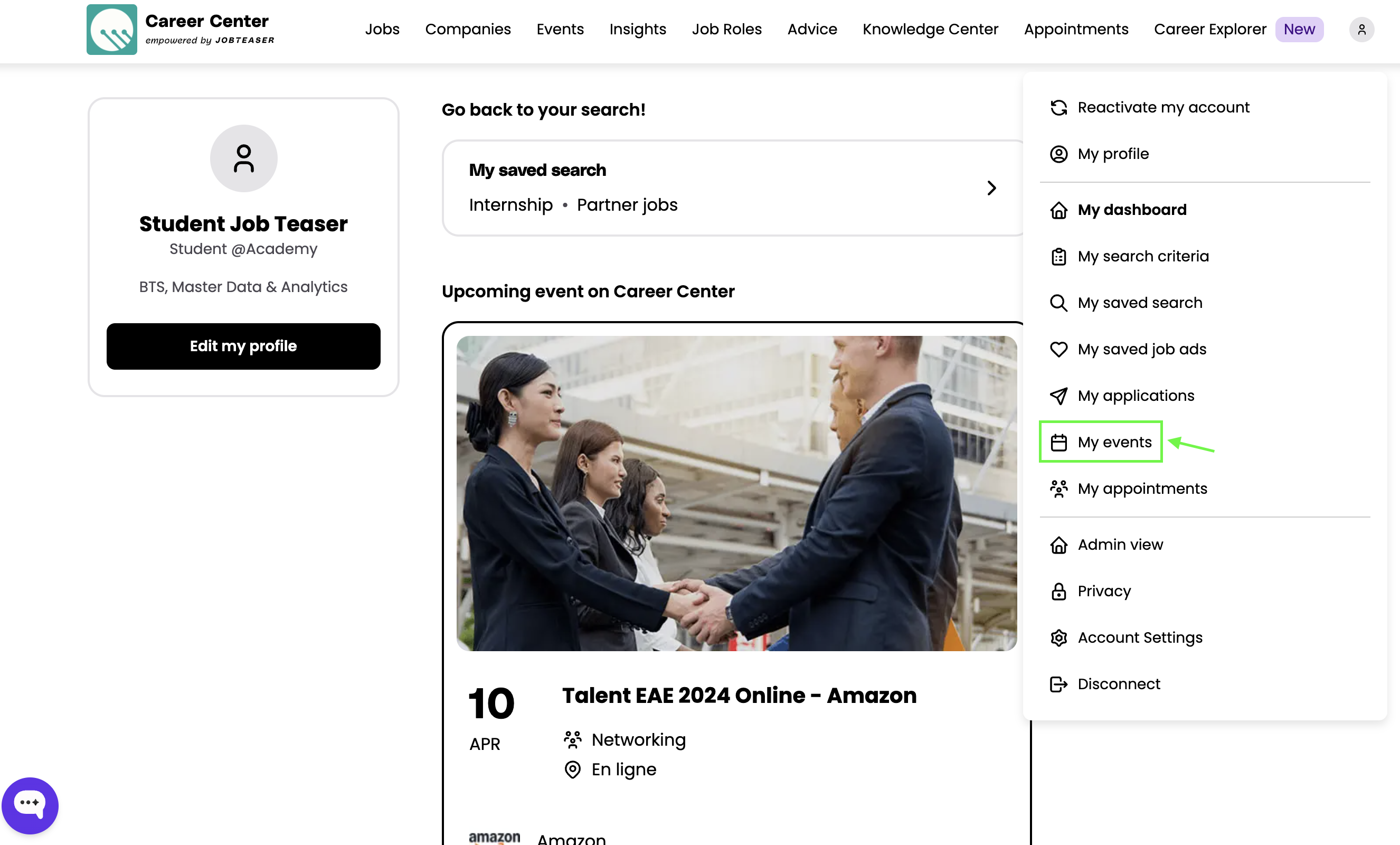Click Internship • Partner jobs search text
Screen dimensions: 1400x845
pos(573,205)
